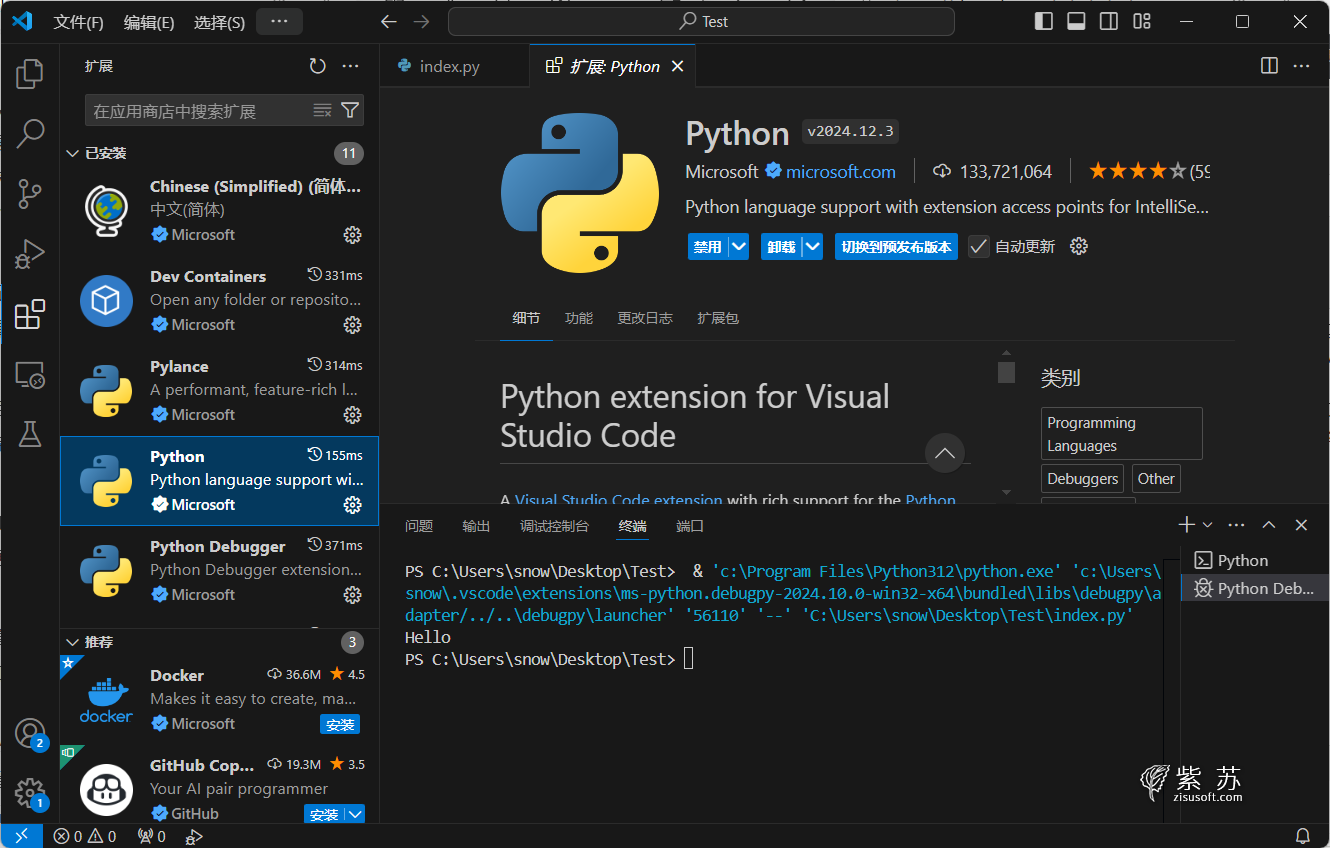Open GitHub Copilot install dropdown arrow

point(355,814)
